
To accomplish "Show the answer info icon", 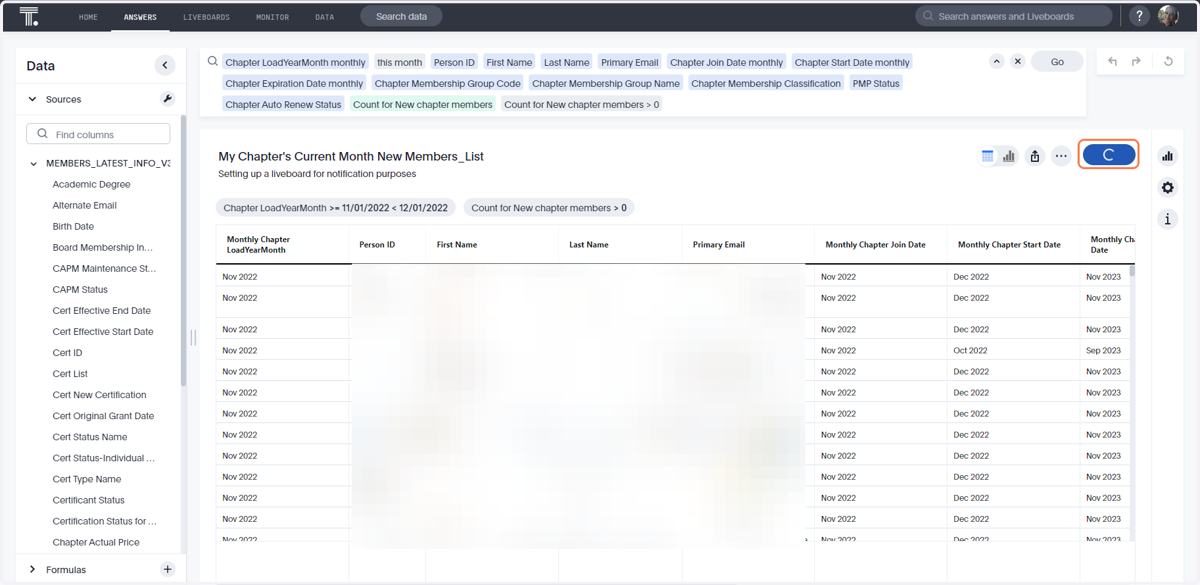I will (x=1168, y=219).
